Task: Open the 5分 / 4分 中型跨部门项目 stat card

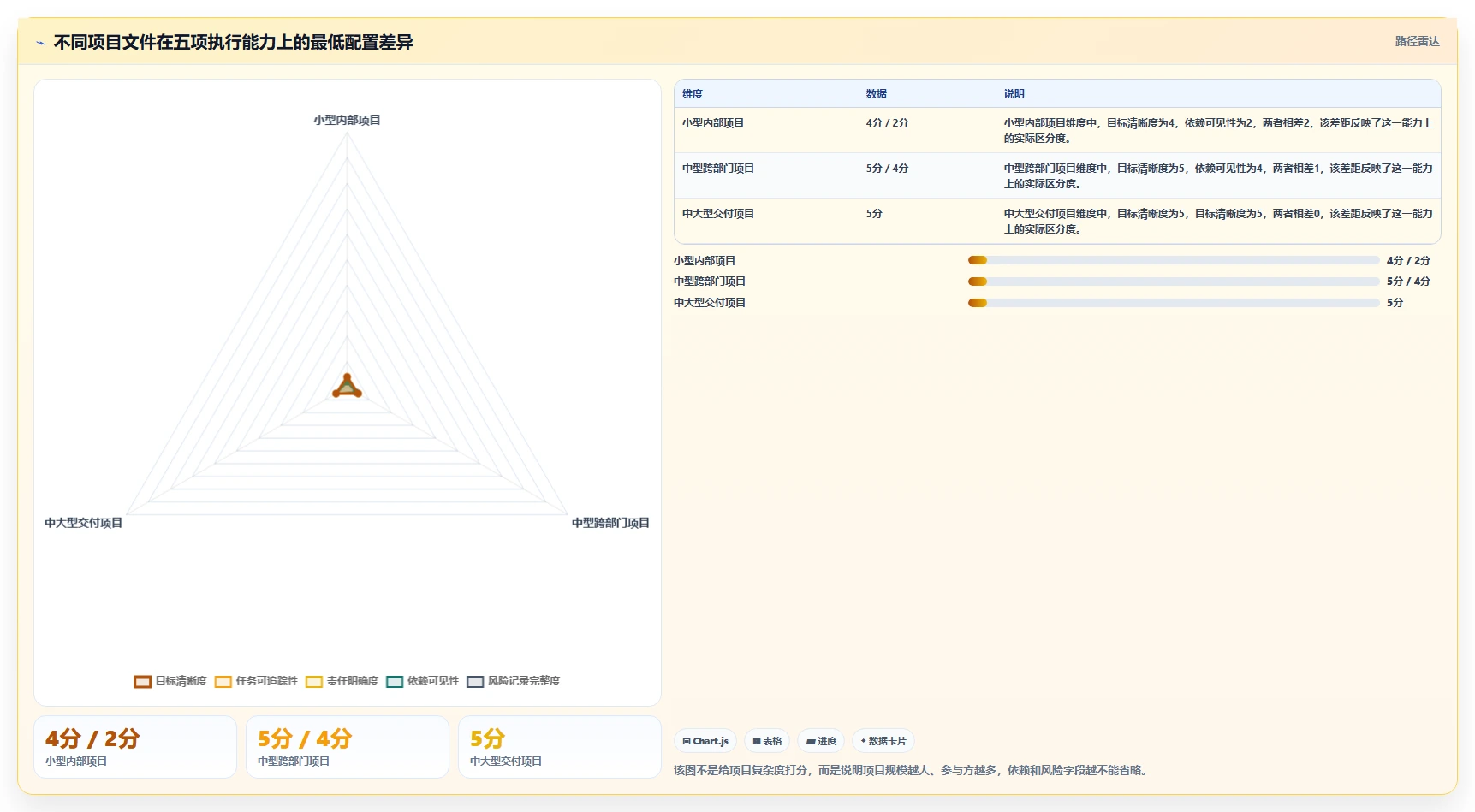Action: coord(348,747)
